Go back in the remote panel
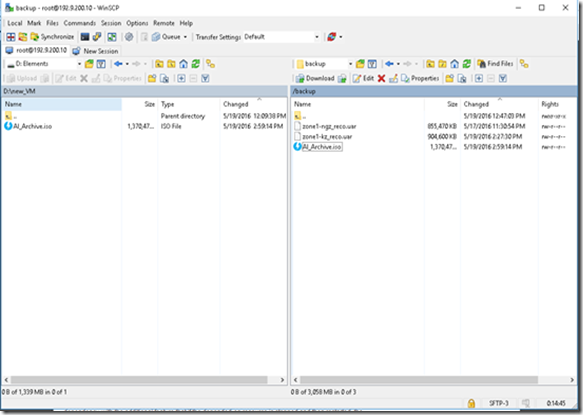 389,64
